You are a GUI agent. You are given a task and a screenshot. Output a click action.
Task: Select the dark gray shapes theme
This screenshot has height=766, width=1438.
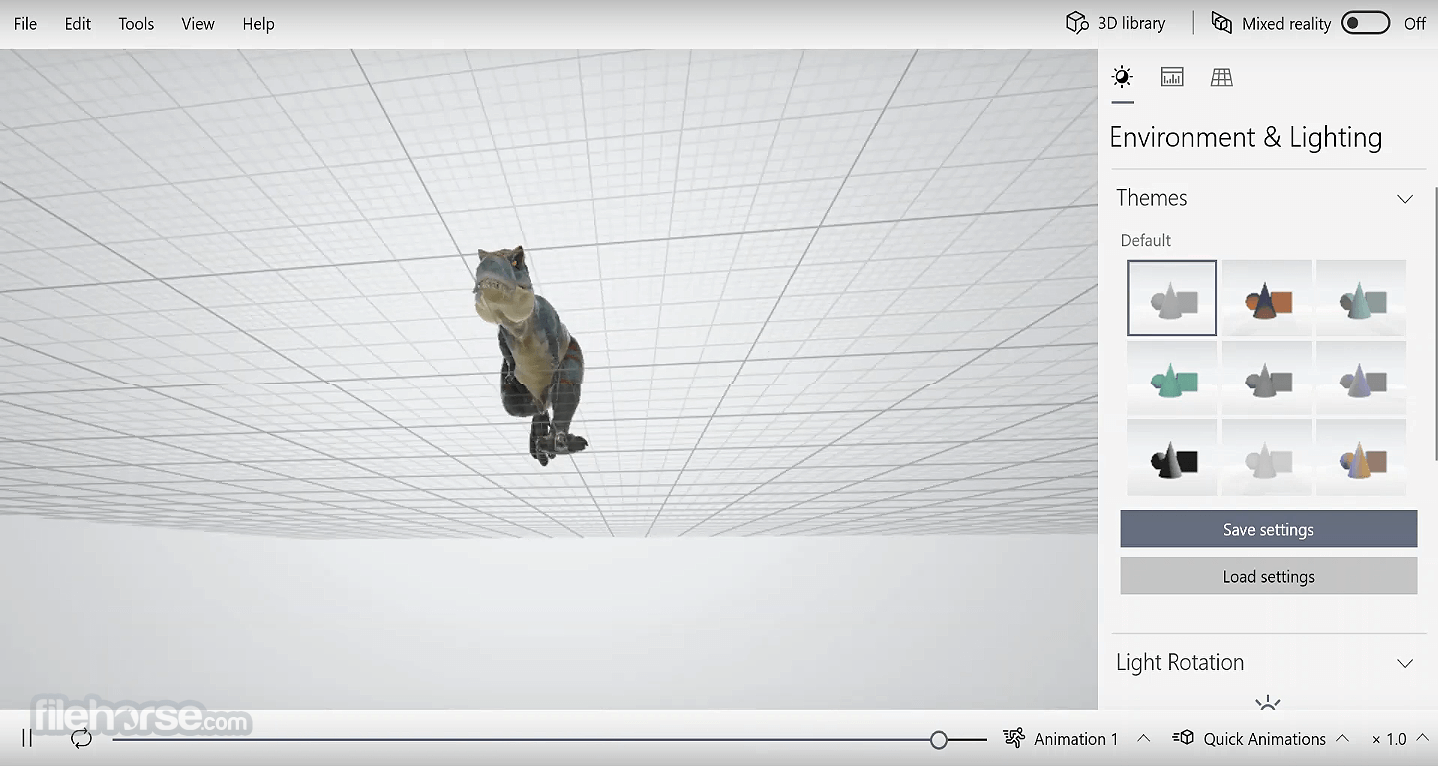1266,378
